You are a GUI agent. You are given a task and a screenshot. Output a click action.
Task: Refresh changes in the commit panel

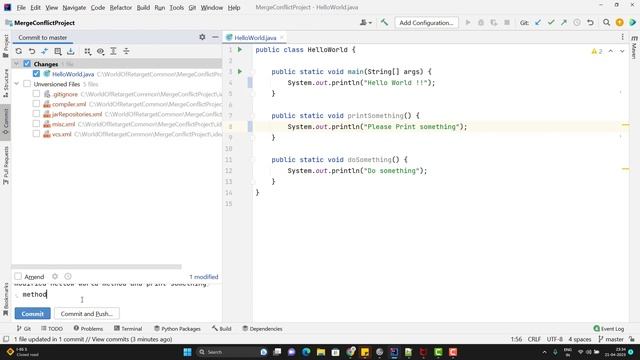[x=19, y=51]
